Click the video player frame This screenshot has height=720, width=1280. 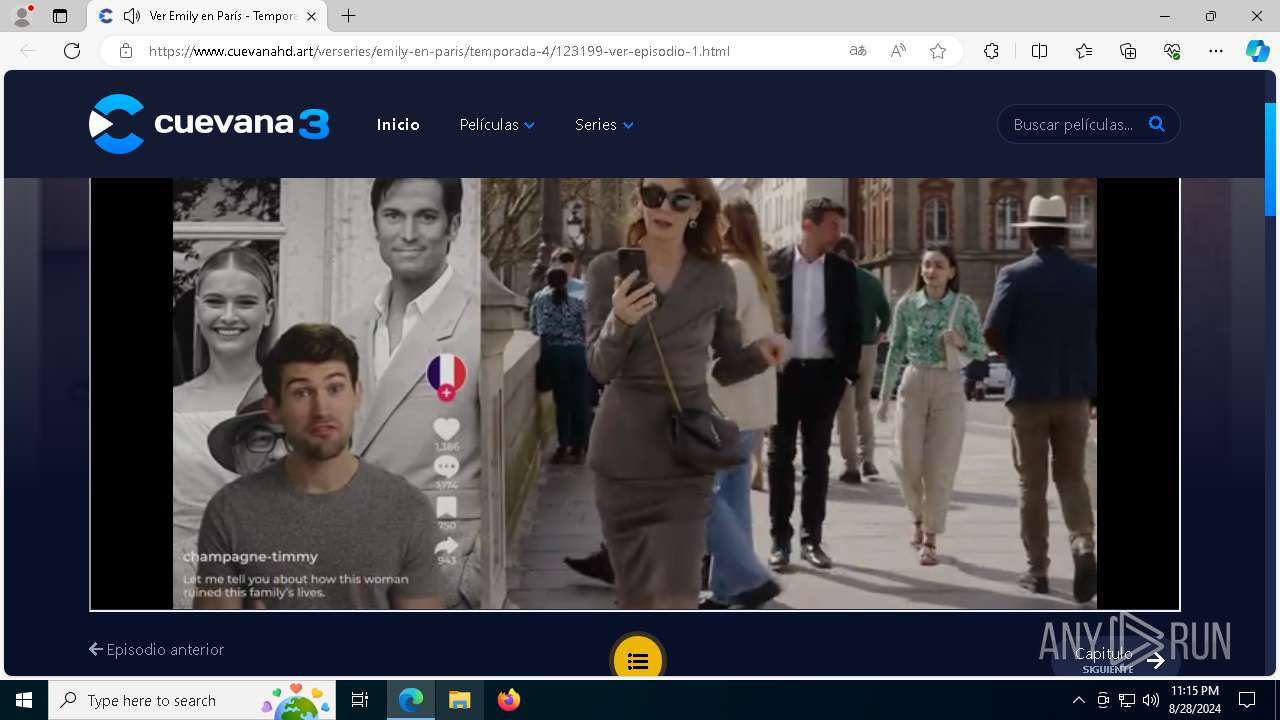click(635, 394)
